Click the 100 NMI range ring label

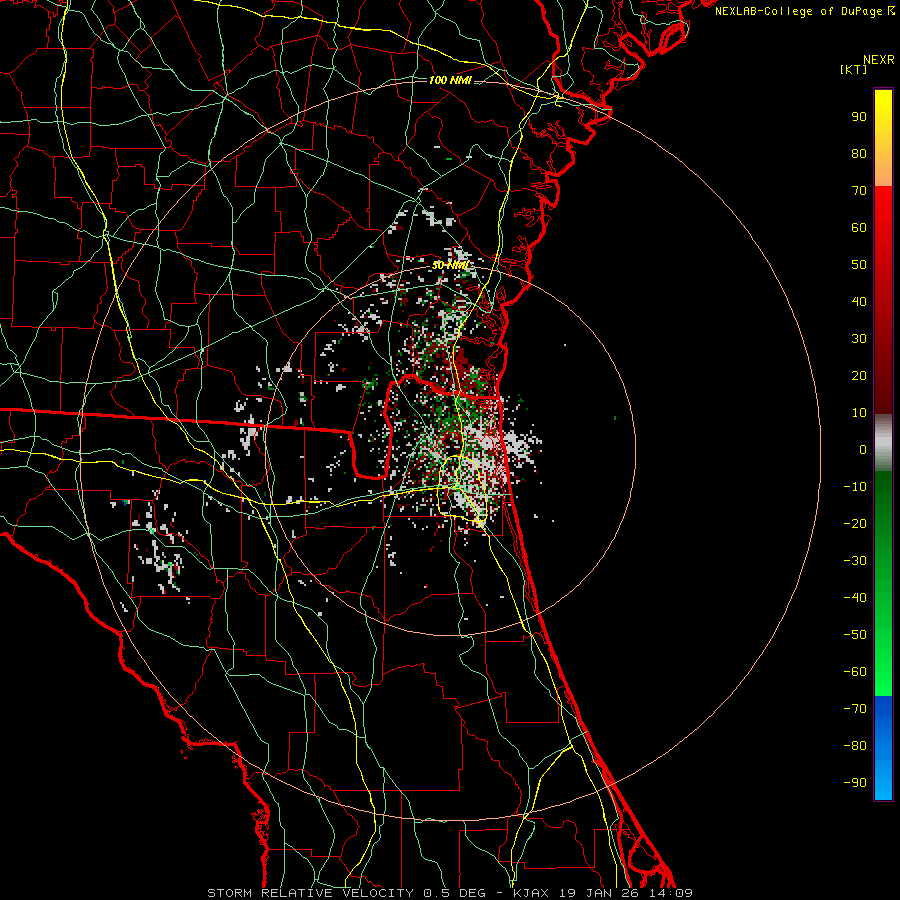pyautogui.click(x=450, y=80)
